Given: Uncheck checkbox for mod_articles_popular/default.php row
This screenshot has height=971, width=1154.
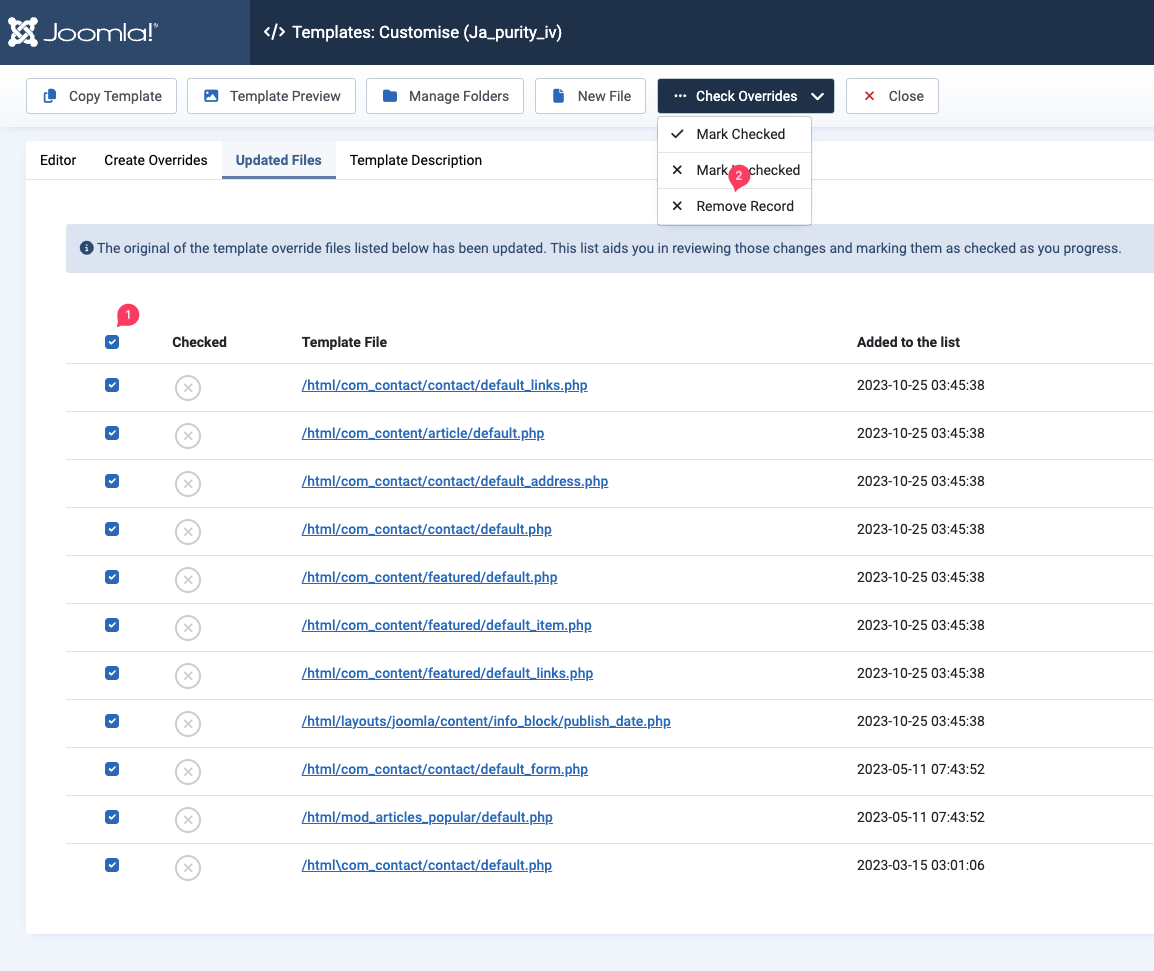Looking at the screenshot, I should [112, 817].
